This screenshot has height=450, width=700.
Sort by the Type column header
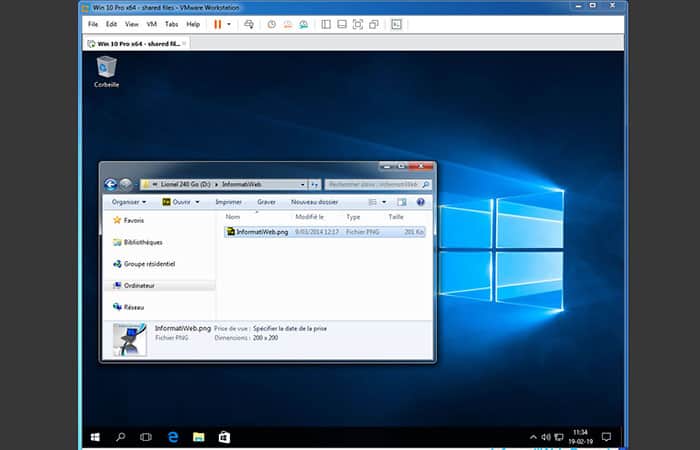[x=353, y=217]
